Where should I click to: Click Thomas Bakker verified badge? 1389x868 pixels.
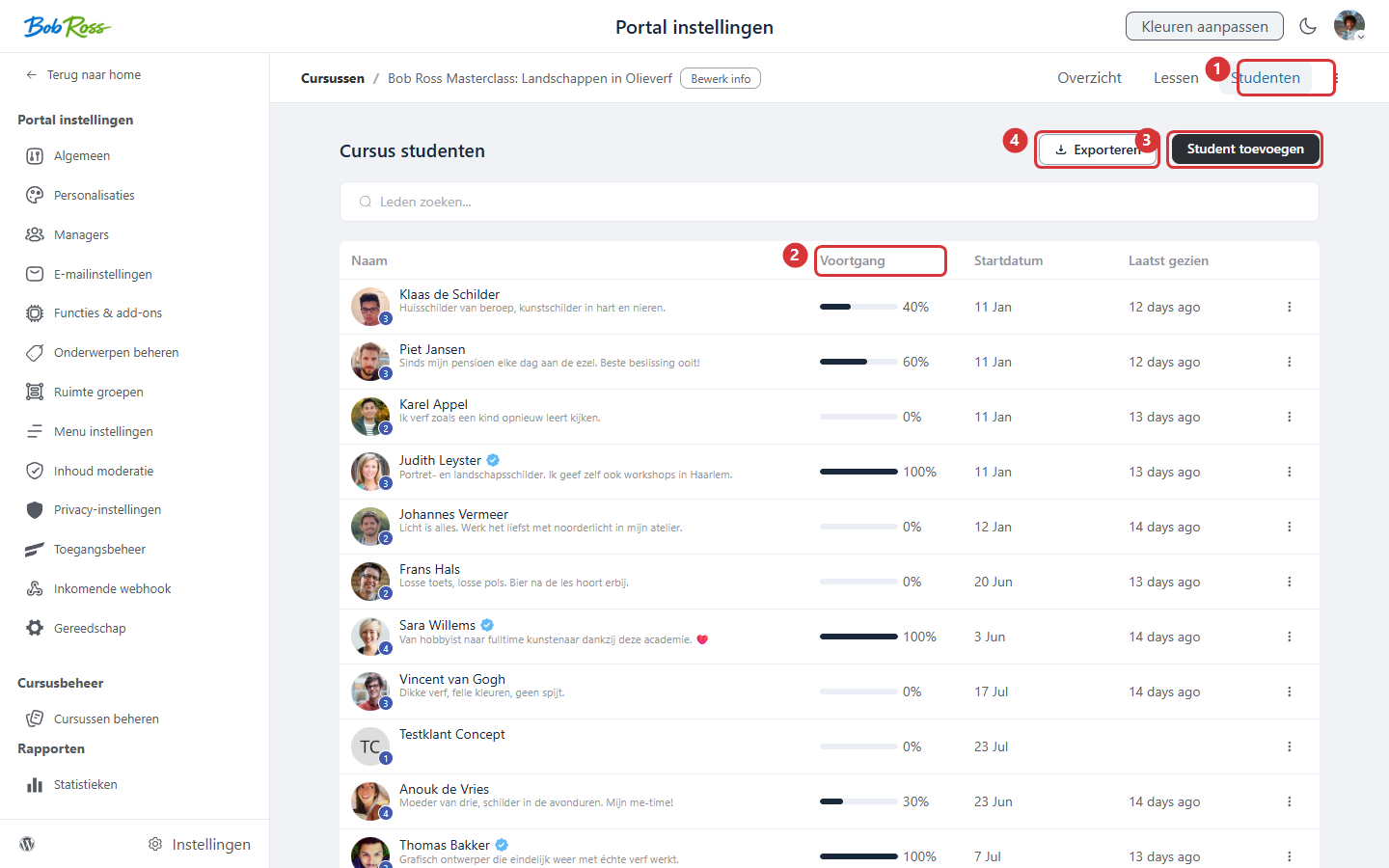[x=502, y=845]
